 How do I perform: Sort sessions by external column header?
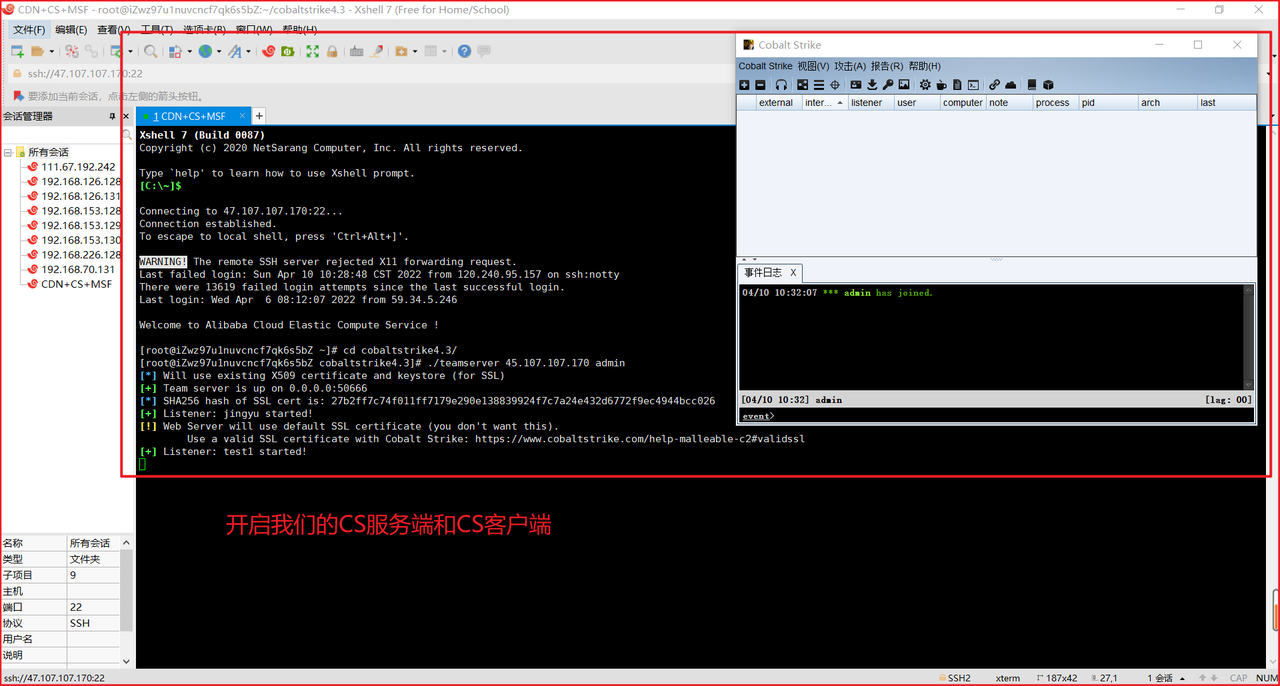(x=779, y=102)
